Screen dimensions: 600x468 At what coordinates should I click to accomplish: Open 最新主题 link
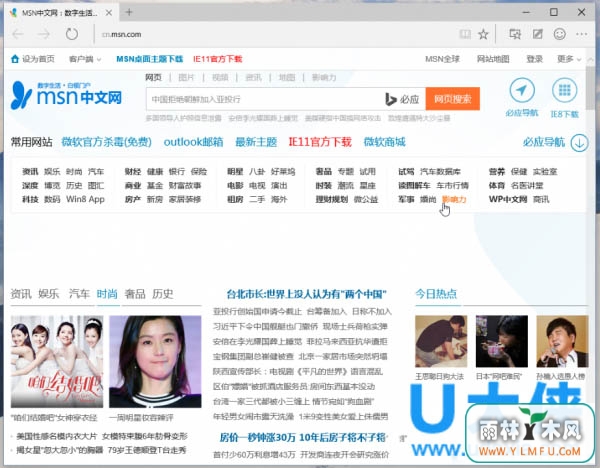[x=256, y=142]
